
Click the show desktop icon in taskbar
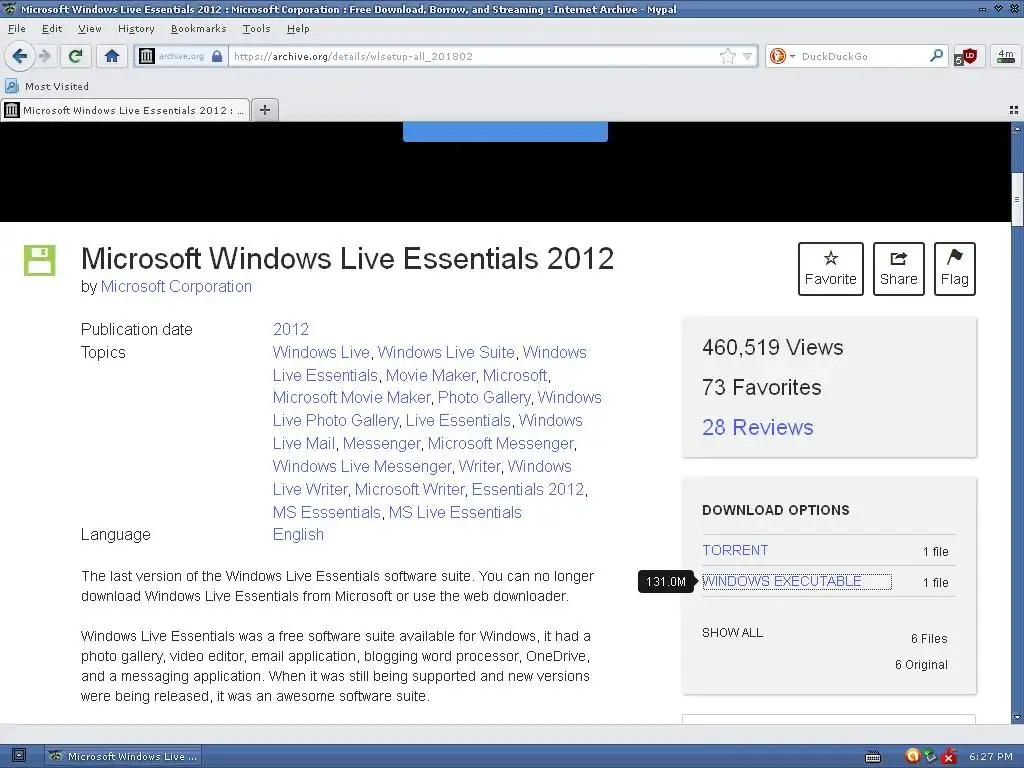click(19, 756)
